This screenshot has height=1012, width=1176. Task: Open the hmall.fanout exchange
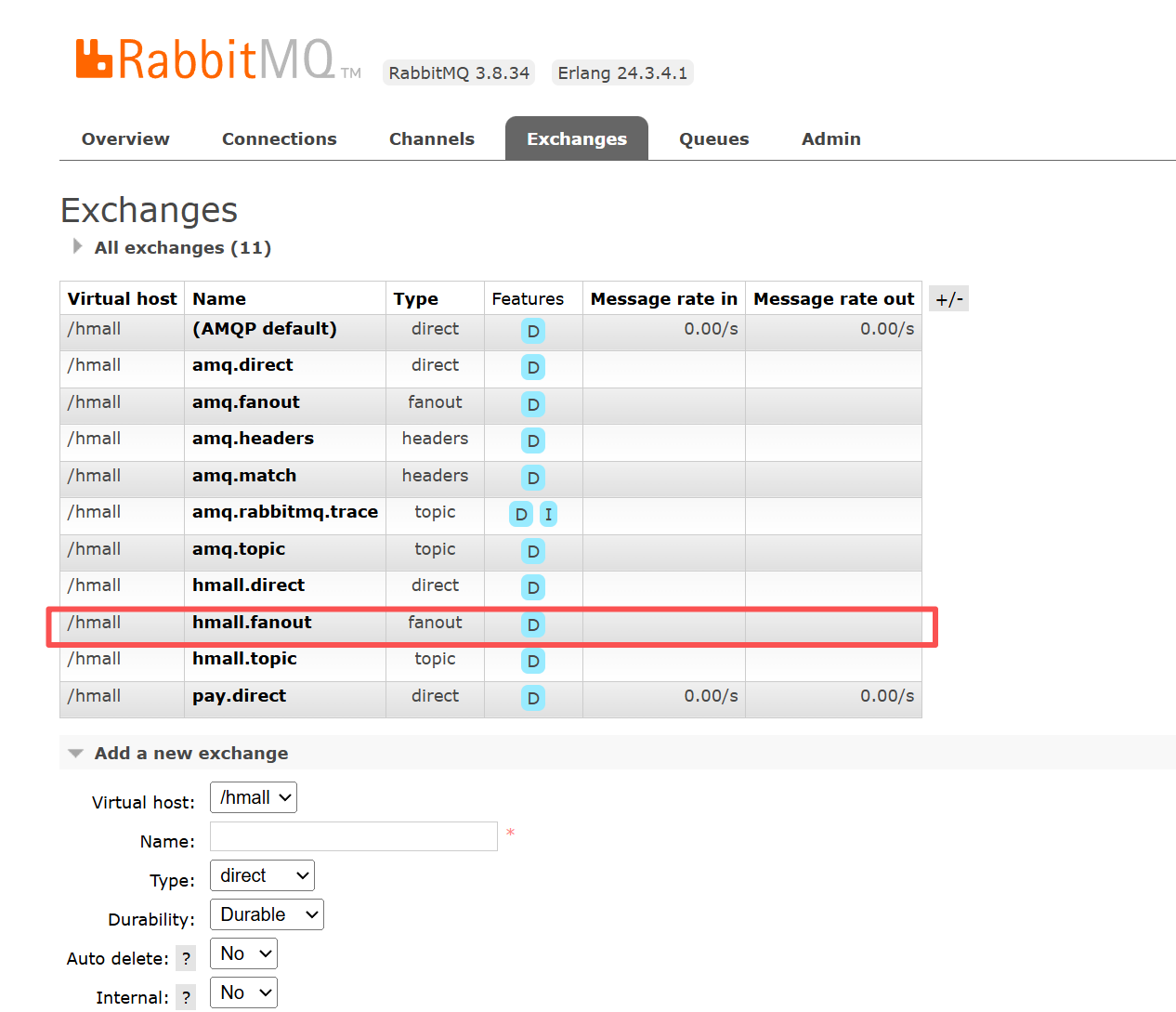252,623
